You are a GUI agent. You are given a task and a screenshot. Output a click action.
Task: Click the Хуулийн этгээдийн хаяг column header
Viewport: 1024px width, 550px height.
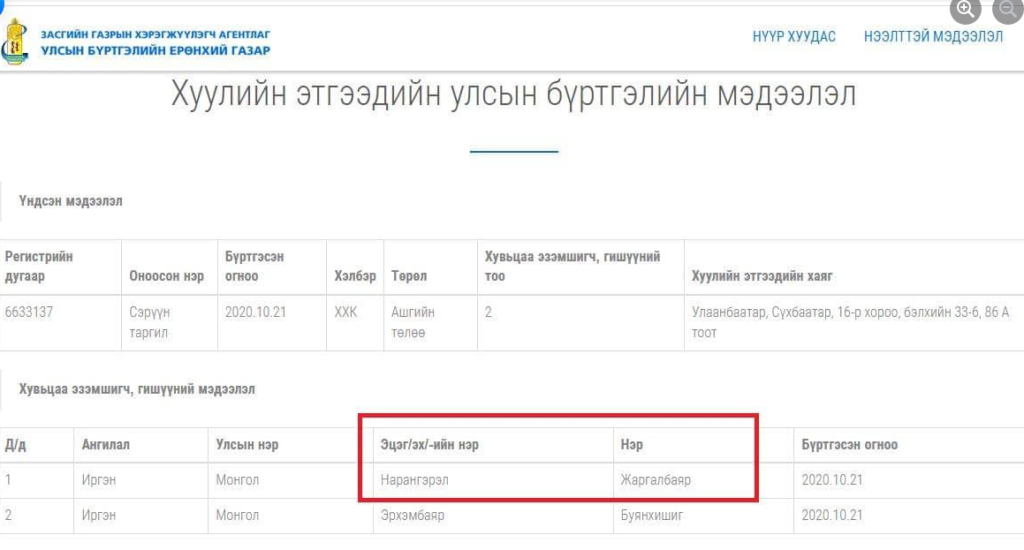[x=762, y=276]
